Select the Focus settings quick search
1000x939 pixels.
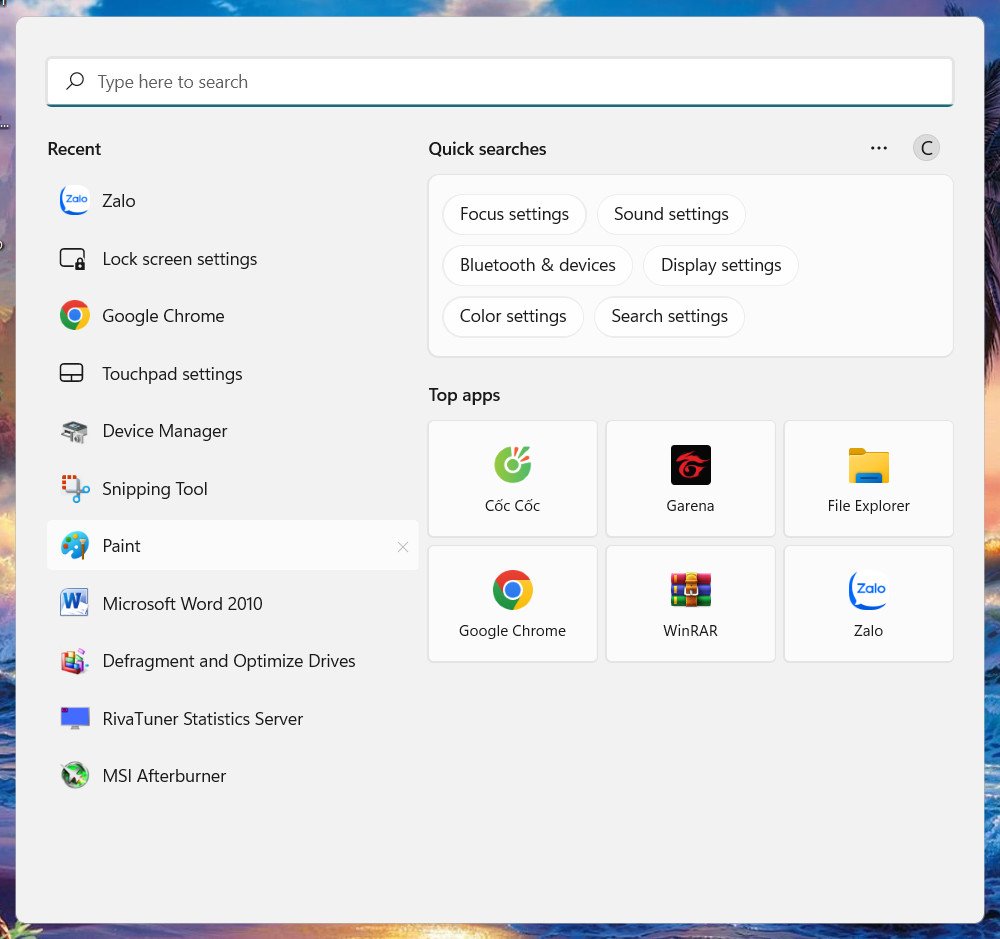click(x=514, y=214)
